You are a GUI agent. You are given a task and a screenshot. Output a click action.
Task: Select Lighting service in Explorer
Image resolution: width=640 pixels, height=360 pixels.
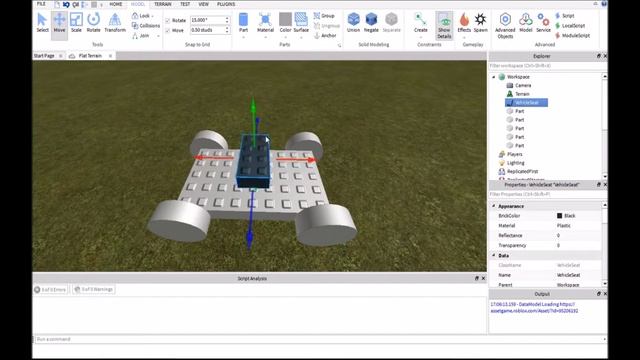tap(516, 163)
